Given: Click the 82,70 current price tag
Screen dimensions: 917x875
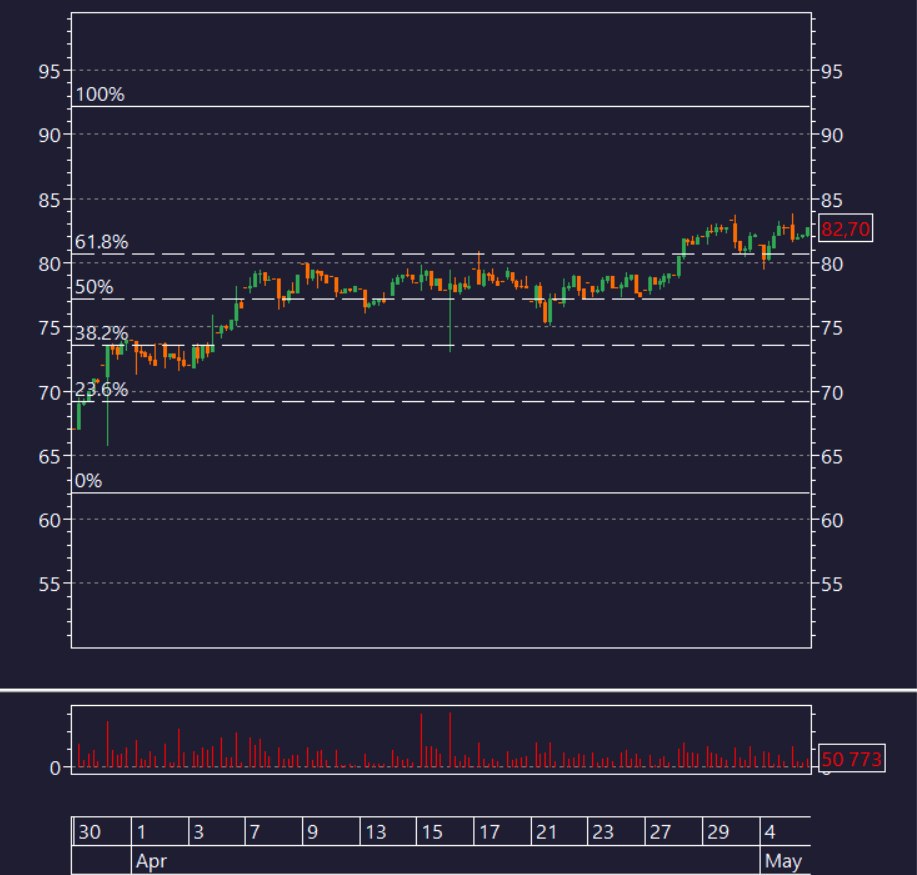Looking at the screenshot, I should (x=845, y=228).
